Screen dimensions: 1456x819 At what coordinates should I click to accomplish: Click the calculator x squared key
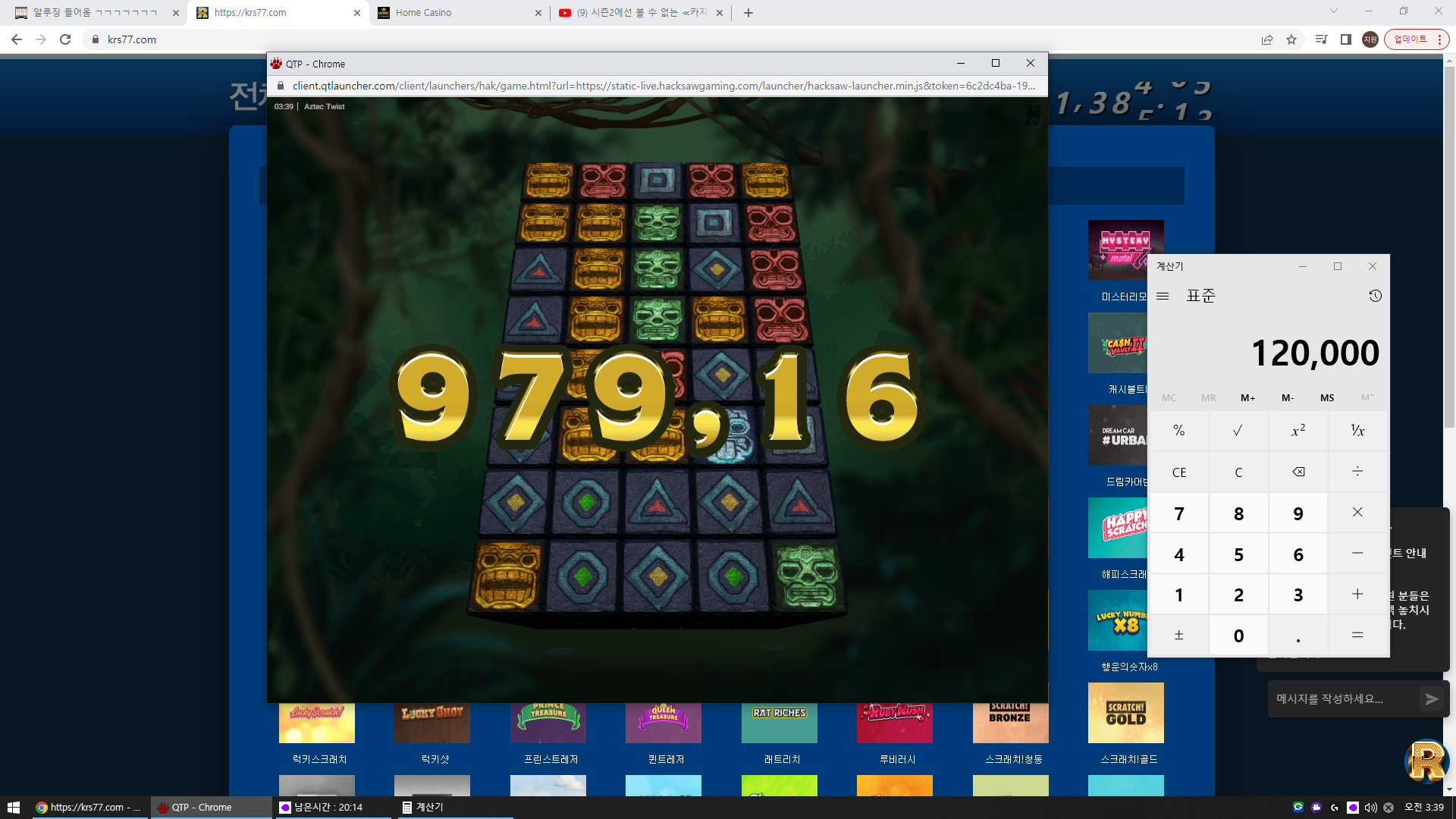[x=1298, y=431]
